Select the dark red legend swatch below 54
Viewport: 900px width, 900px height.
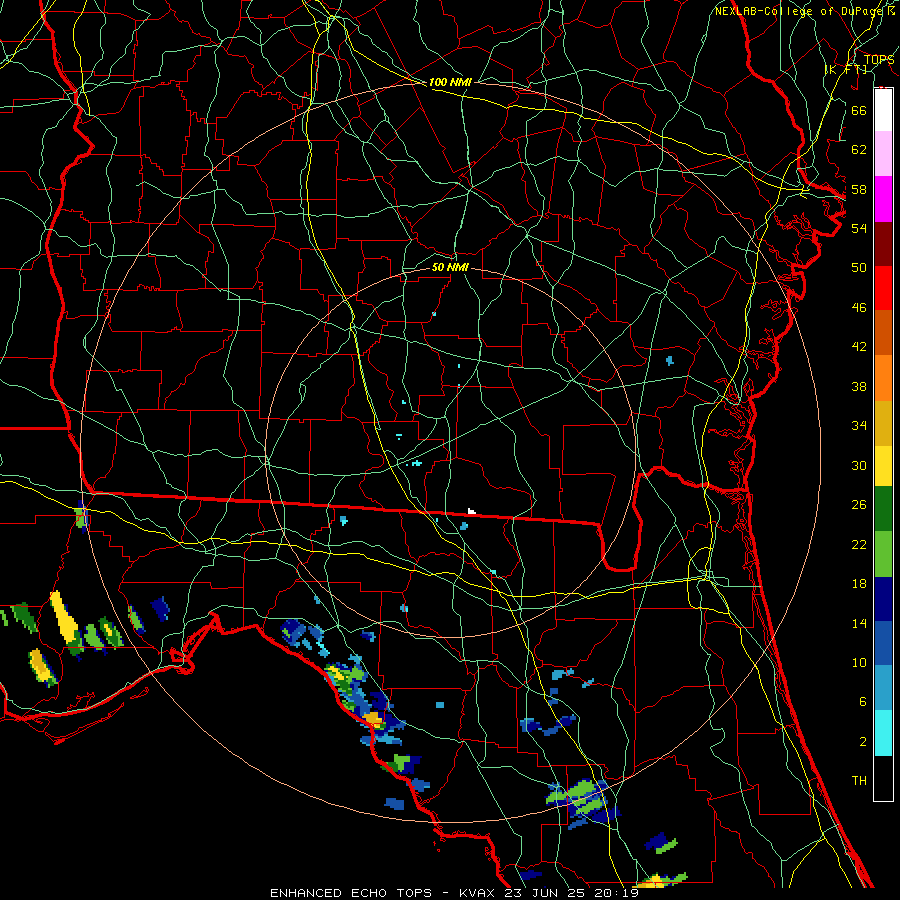883,244
